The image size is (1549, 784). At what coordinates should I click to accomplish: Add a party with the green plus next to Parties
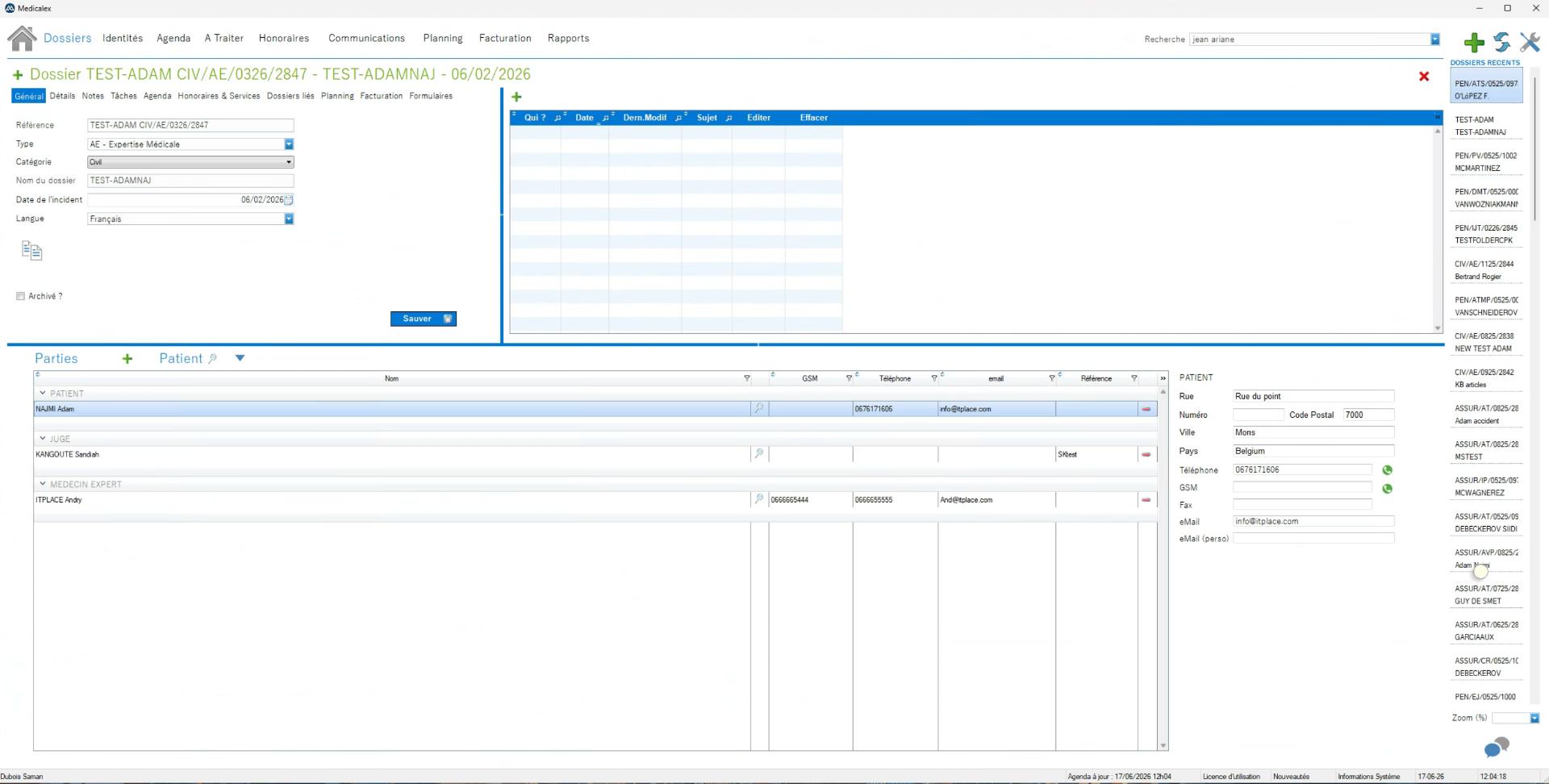tap(127, 359)
